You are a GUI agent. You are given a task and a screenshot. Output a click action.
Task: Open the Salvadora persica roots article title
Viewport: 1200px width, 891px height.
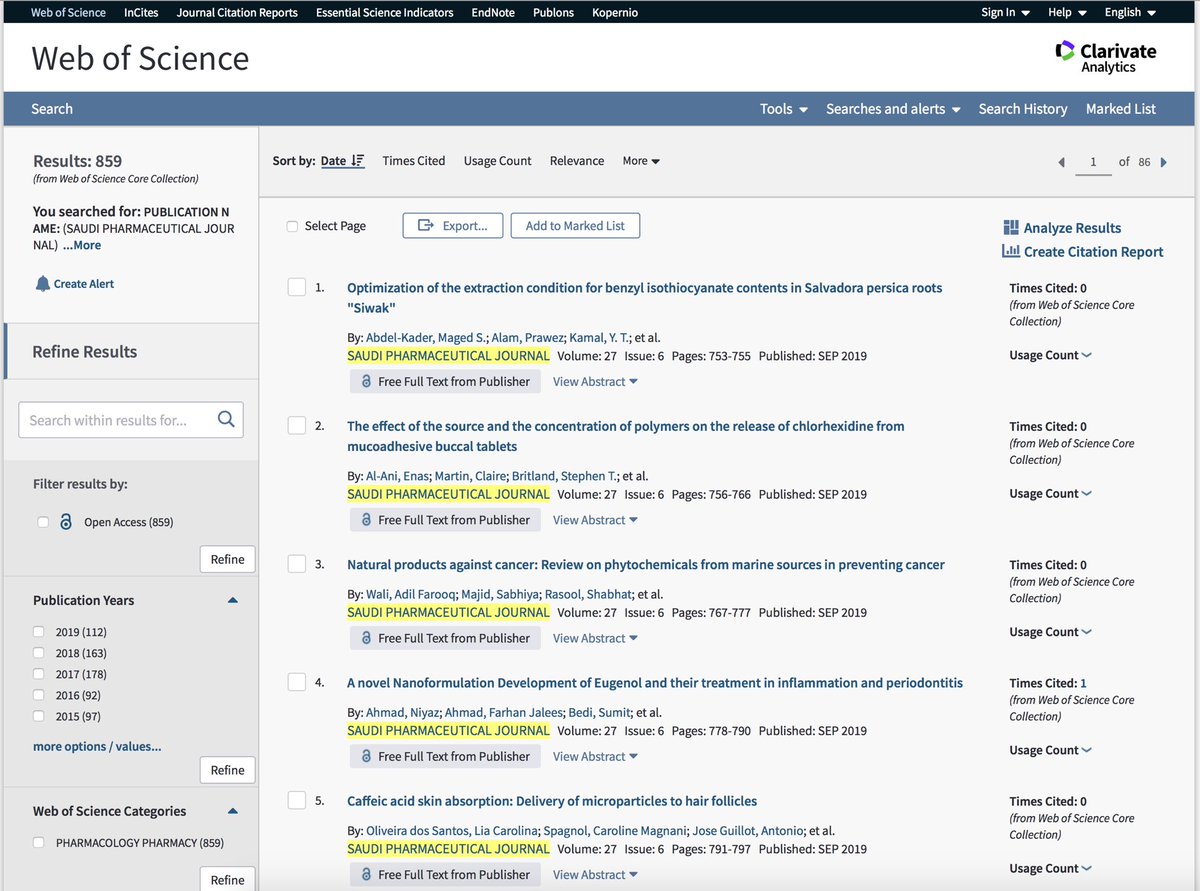[x=645, y=297]
